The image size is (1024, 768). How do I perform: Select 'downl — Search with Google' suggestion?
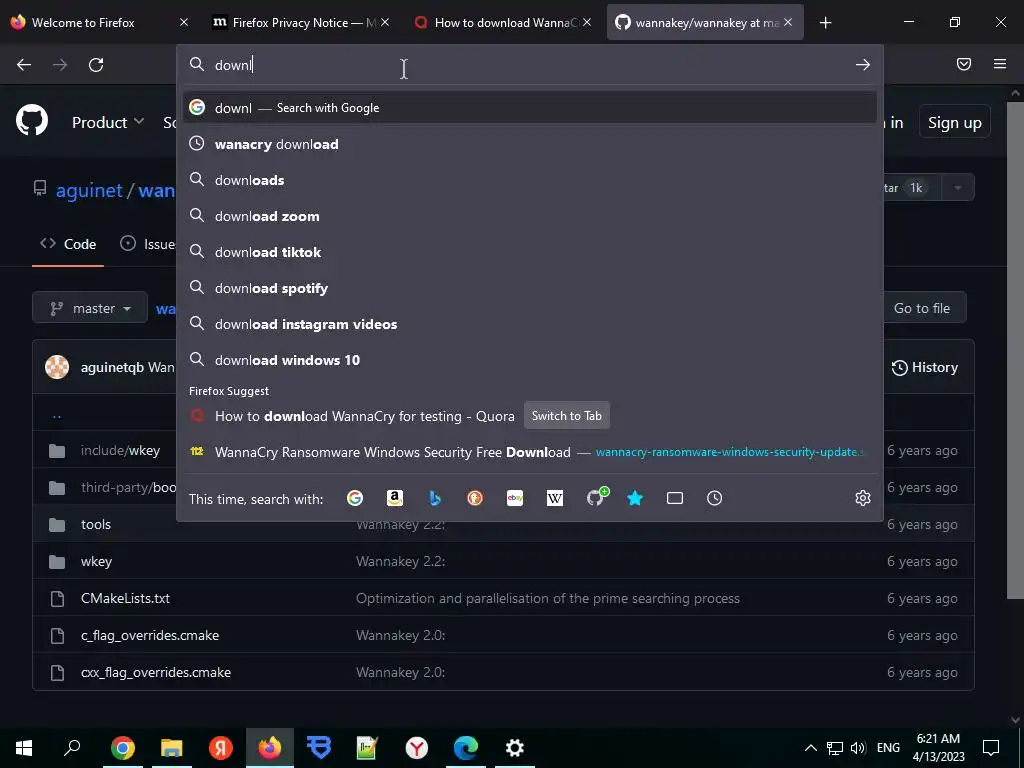tap(530, 108)
